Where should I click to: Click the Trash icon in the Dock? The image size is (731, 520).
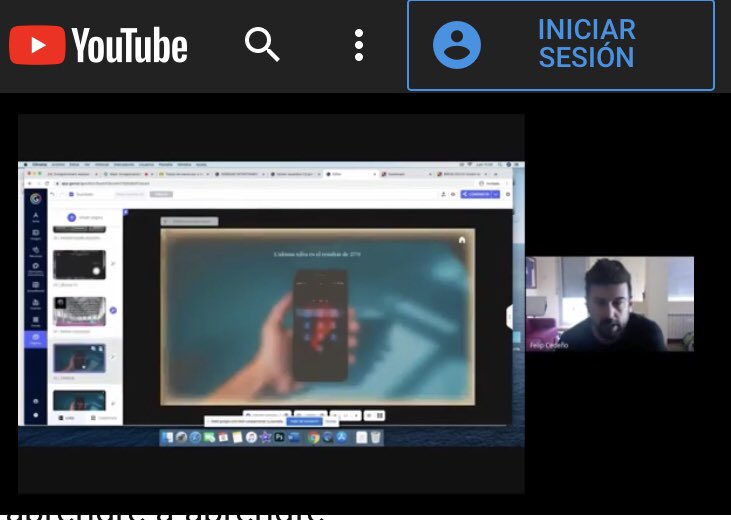(375, 437)
